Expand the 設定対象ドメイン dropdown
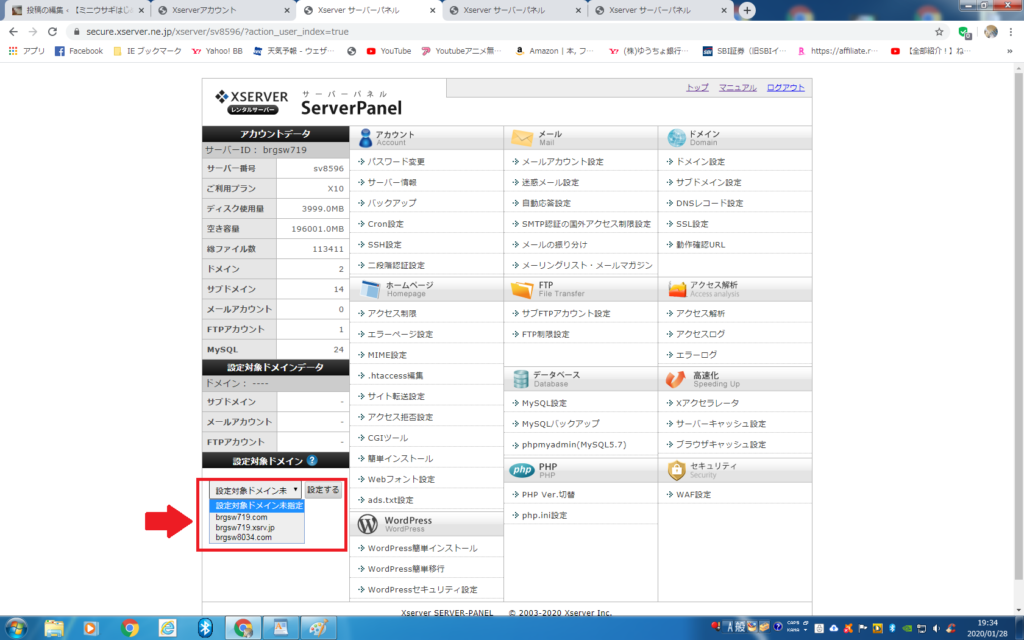 tap(255, 490)
